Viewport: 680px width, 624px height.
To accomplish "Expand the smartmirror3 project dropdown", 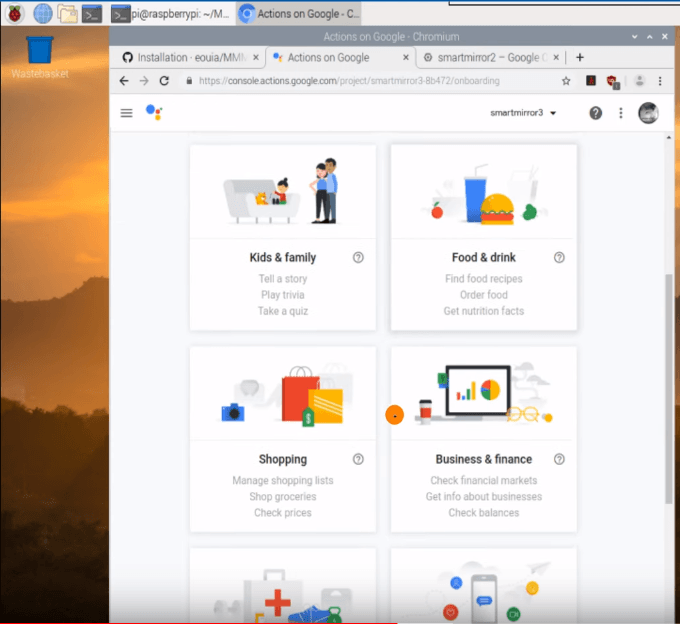I will coord(523,113).
